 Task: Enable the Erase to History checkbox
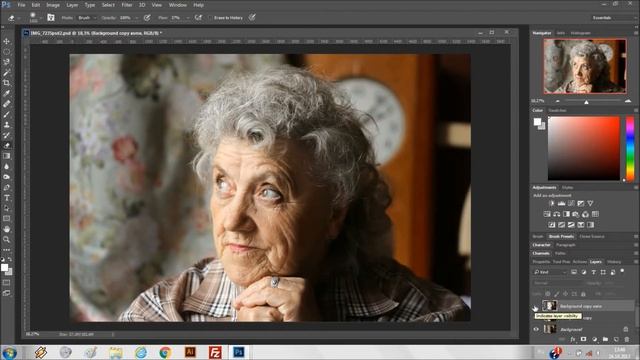tap(211, 18)
